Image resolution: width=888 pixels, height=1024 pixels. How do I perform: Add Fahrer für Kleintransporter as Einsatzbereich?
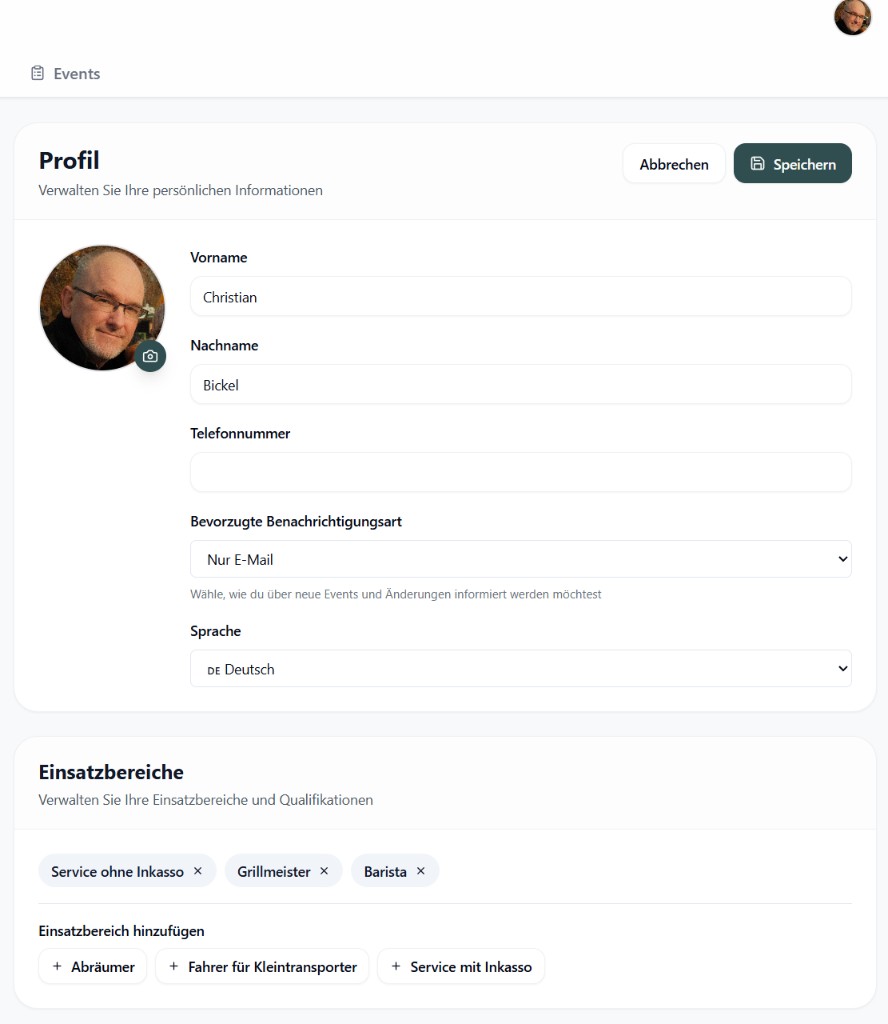coord(262,967)
